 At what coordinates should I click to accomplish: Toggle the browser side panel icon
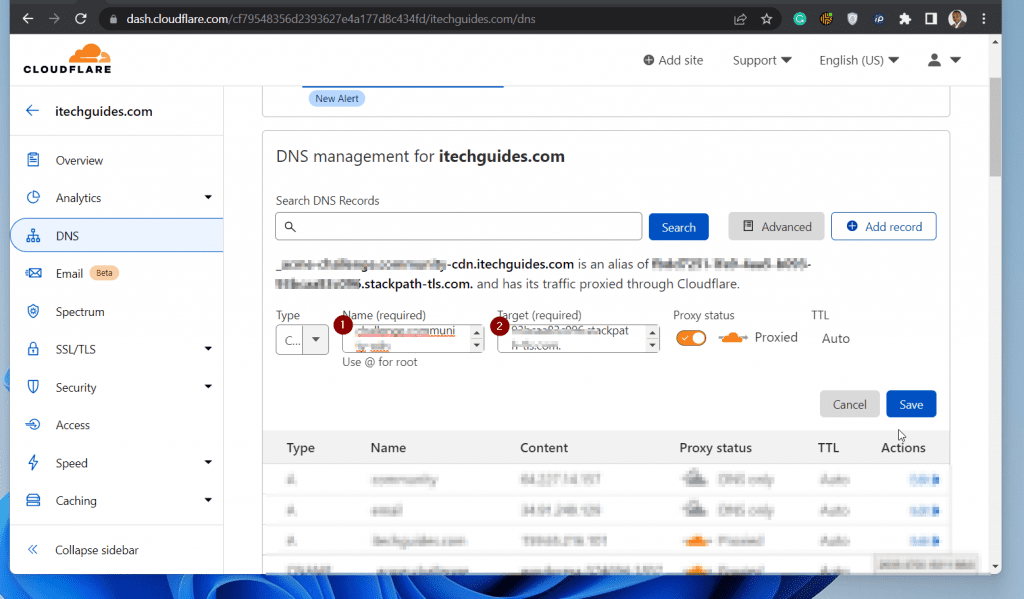coord(931,19)
